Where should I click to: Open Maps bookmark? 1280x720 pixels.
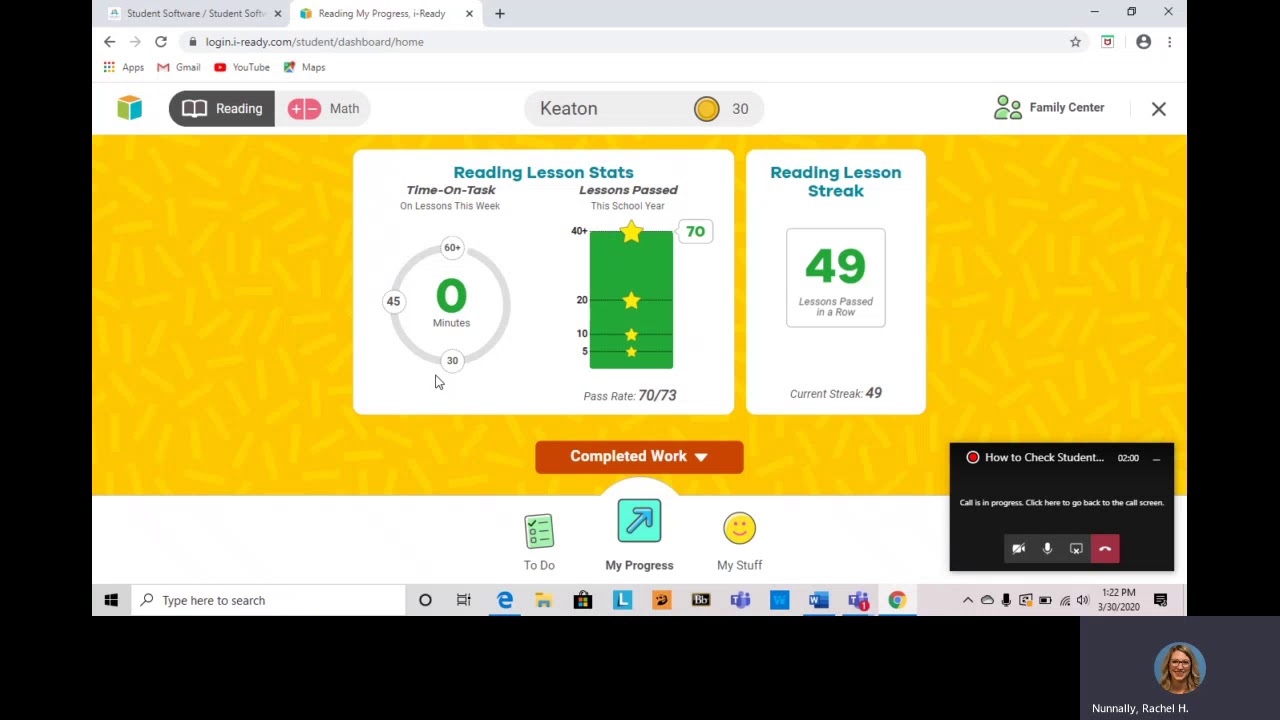pos(304,67)
